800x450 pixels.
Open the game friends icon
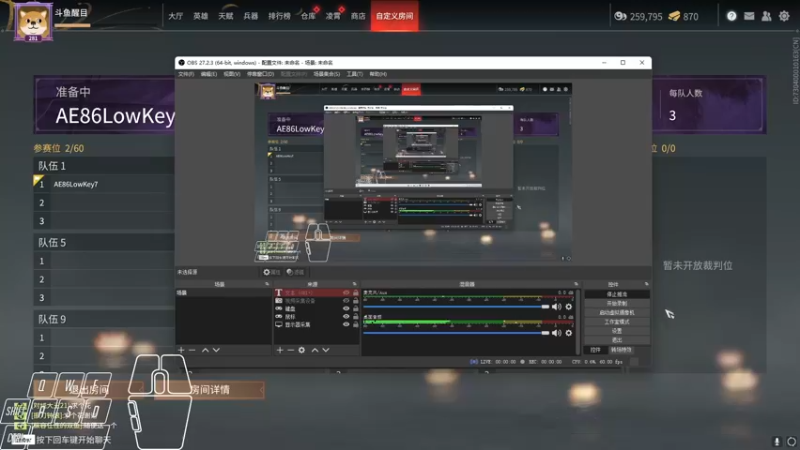pos(766,16)
